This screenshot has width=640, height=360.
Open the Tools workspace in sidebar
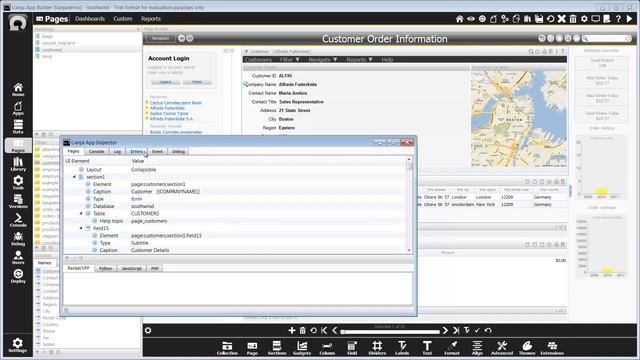click(18, 183)
